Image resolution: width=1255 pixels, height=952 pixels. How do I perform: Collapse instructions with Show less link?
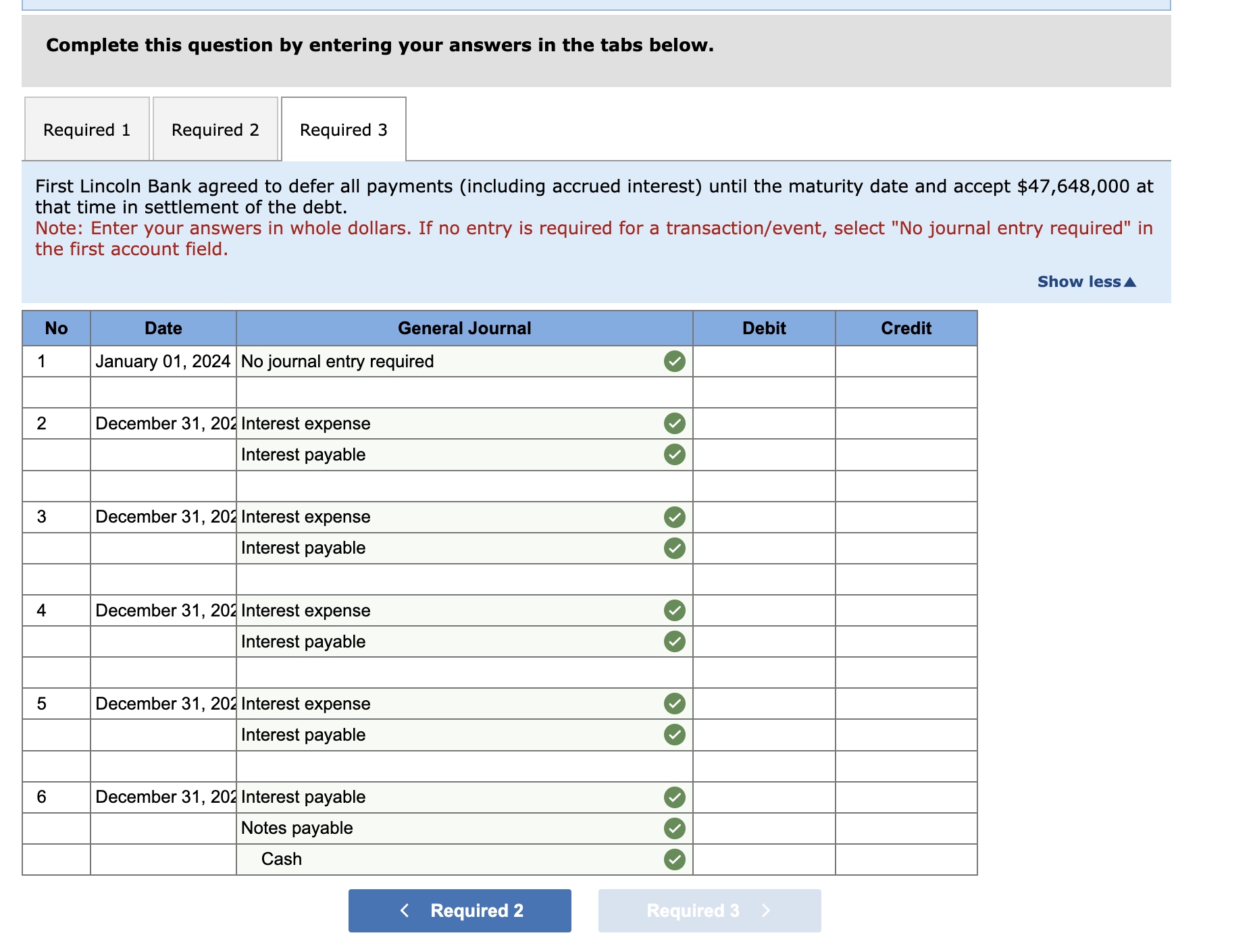(x=1087, y=282)
